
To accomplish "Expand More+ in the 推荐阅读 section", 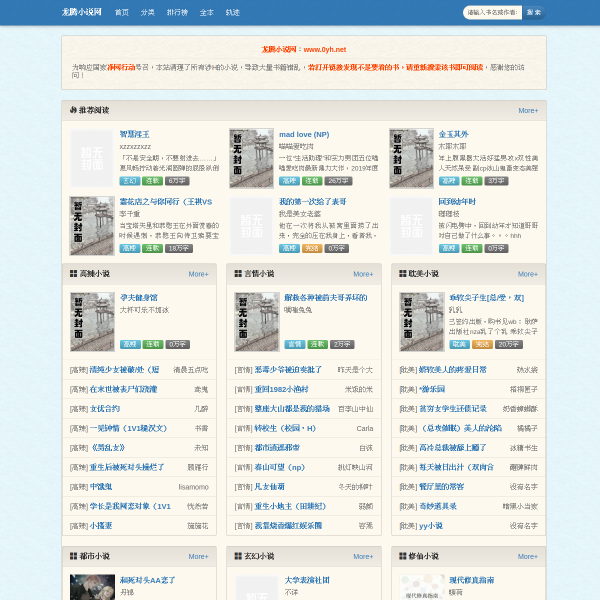I will click(x=528, y=110).
